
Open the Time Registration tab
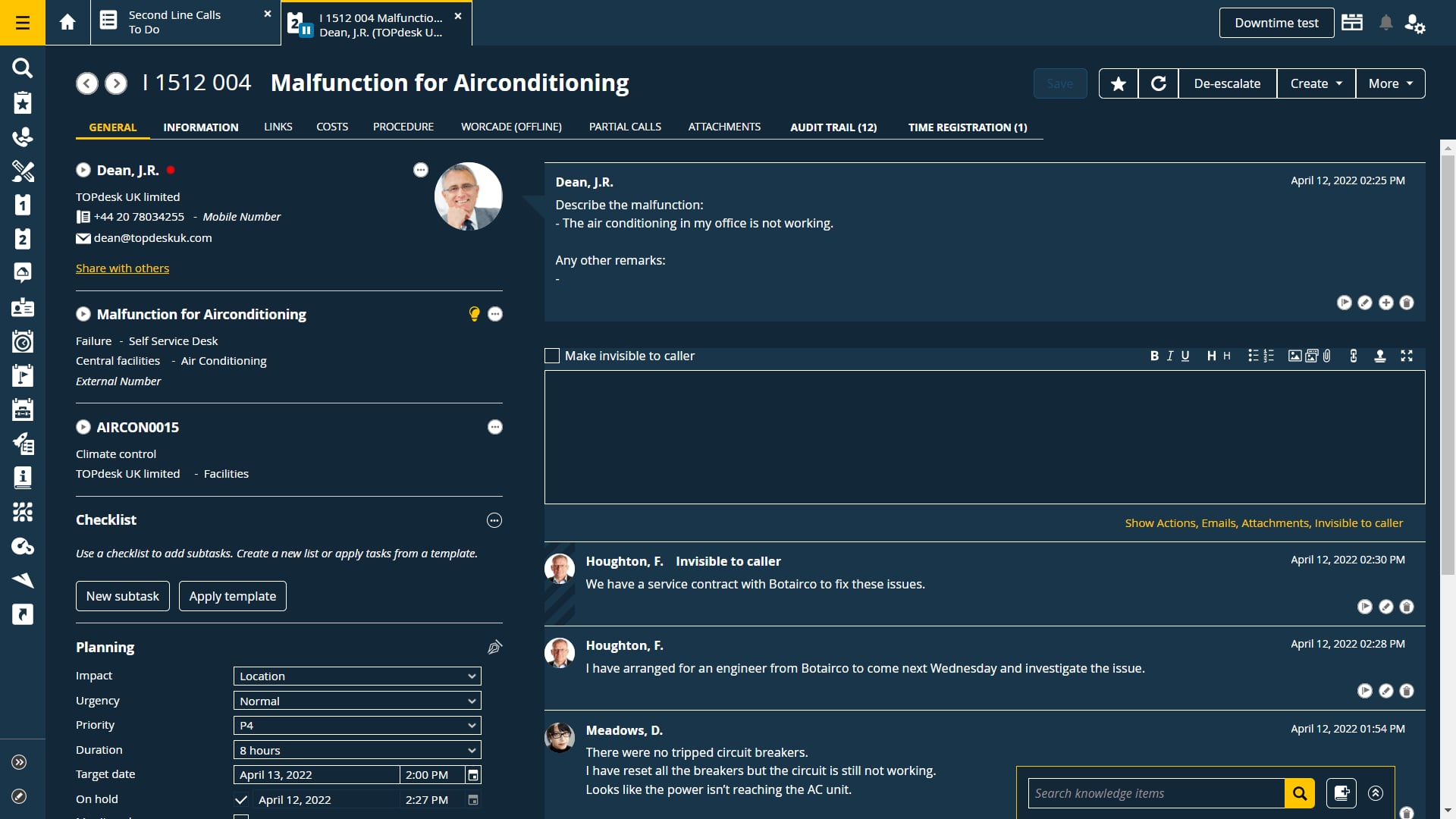968,127
